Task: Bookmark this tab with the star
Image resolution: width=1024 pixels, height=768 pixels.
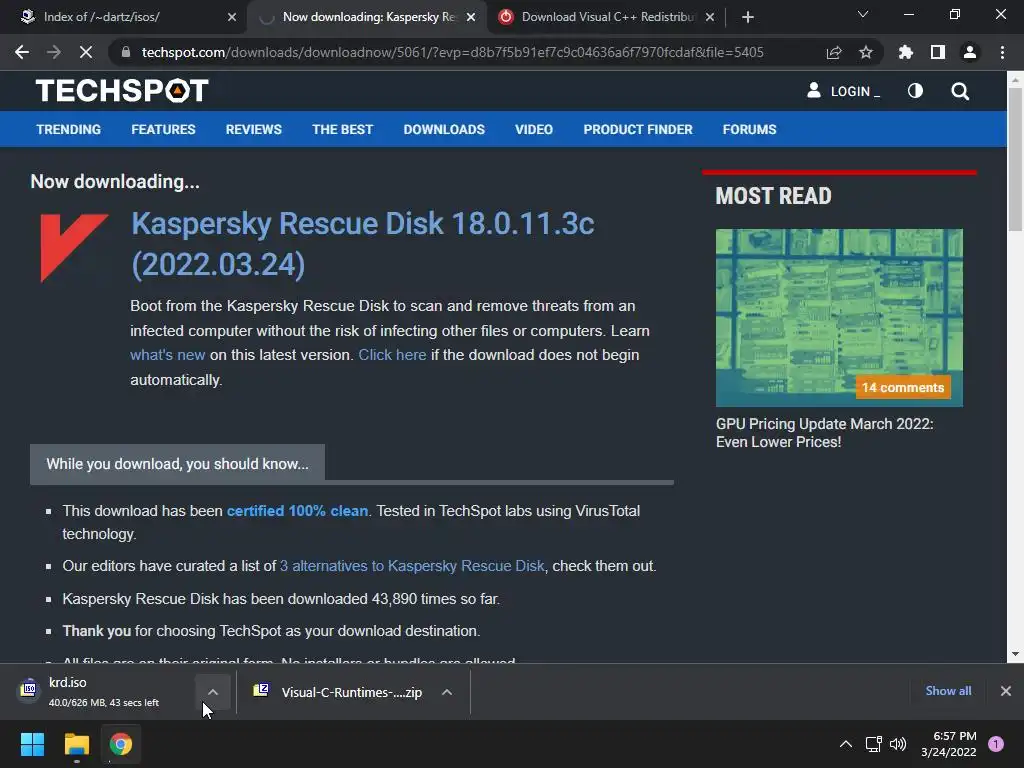Action: (x=866, y=52)
